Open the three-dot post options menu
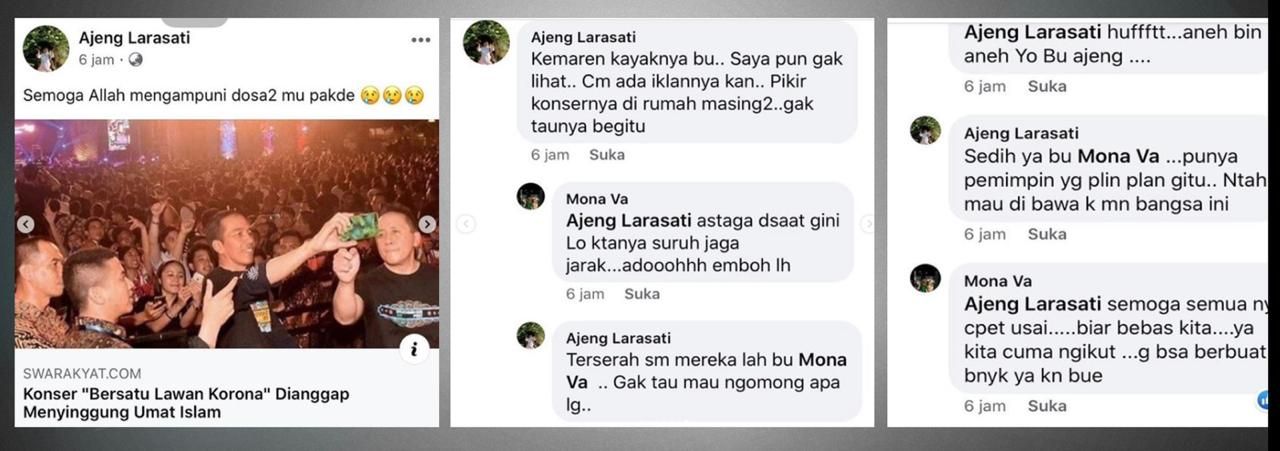The height and width of the screenshot is (451, 1280). tap(421, 40)
